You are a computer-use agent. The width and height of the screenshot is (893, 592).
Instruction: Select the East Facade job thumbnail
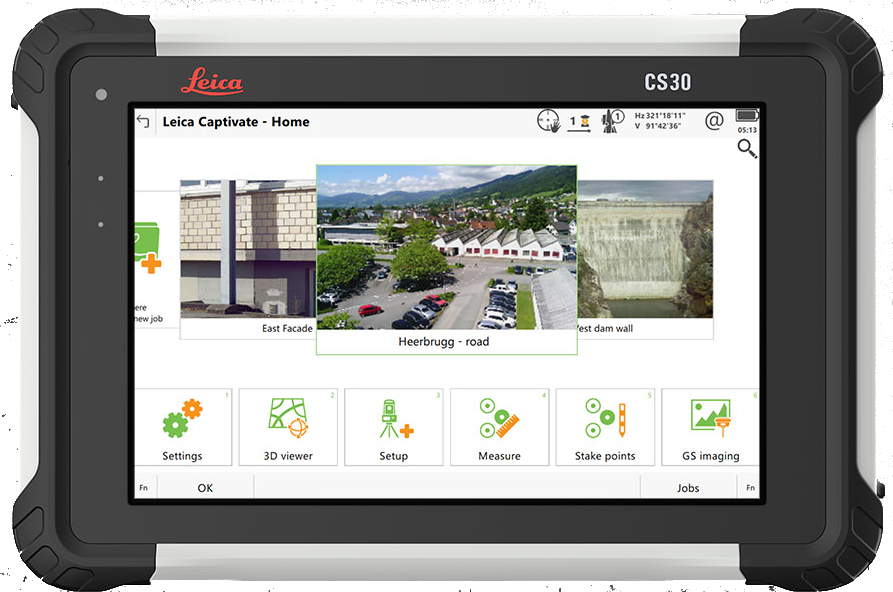pyautogui.click(x=248, y=259)
